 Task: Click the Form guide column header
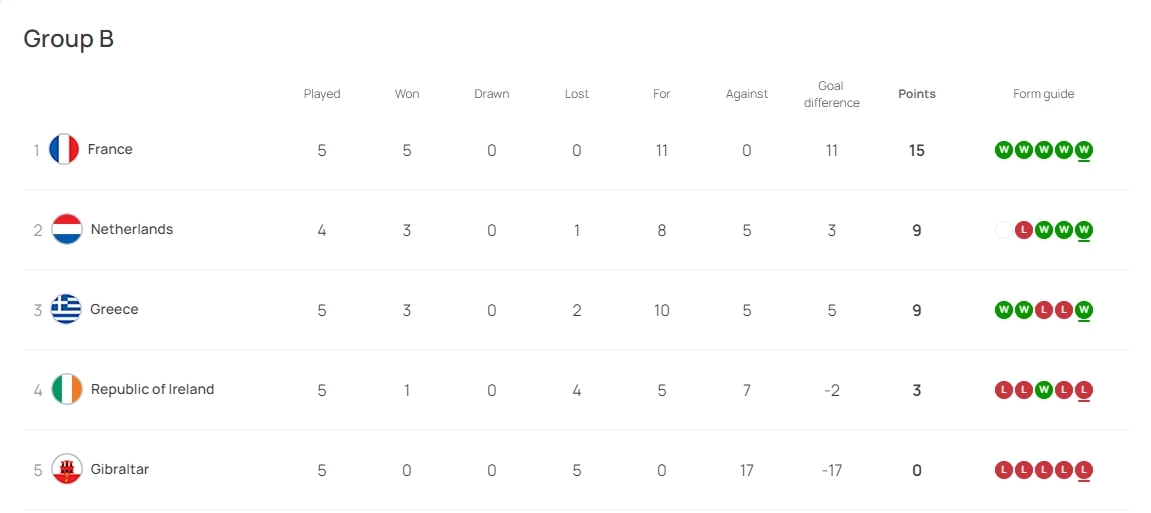[x=1043, y=94]
